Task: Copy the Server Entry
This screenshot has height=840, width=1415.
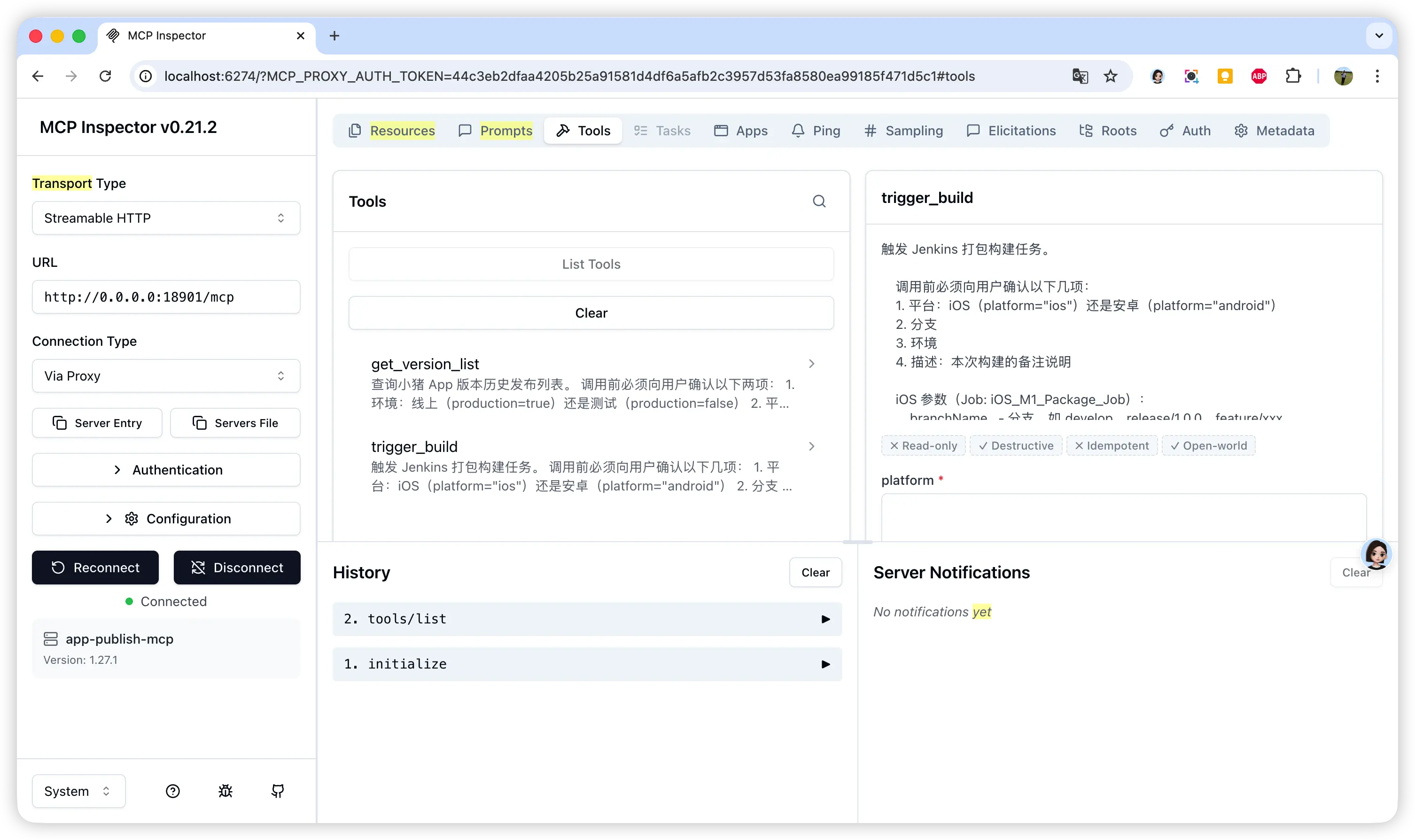Action: point(97,423)
